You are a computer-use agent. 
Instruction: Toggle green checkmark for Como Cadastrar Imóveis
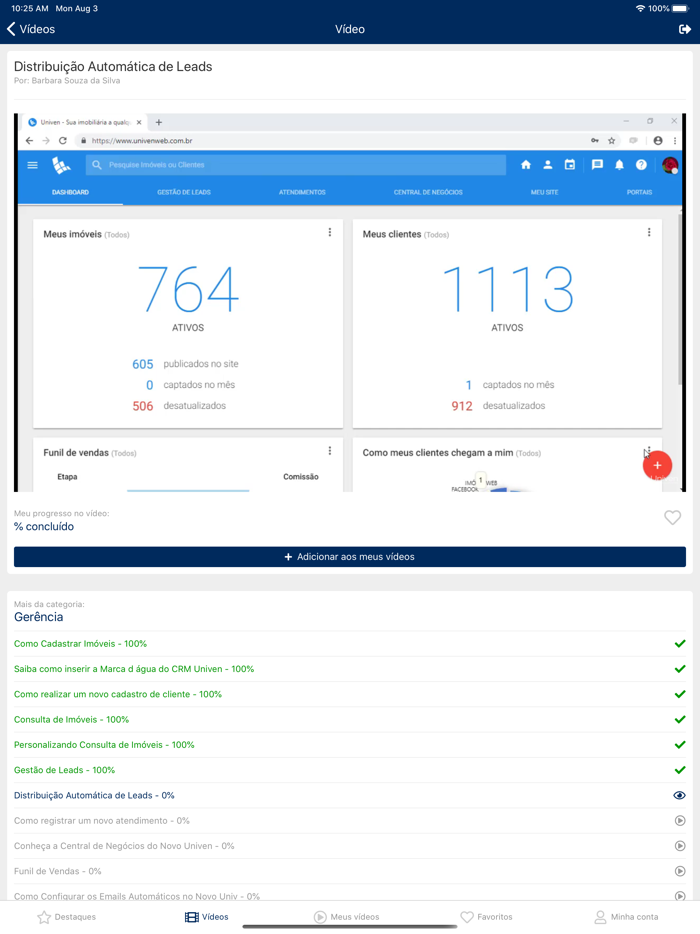point(680,644)
